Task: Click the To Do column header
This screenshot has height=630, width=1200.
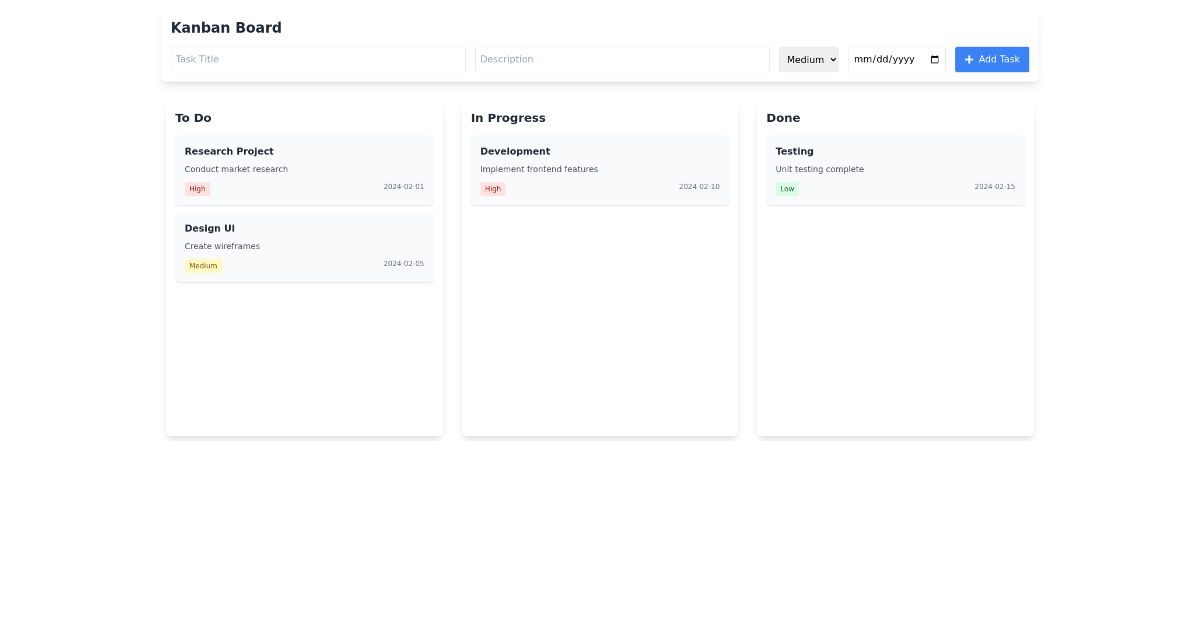Action: point(193,118)
